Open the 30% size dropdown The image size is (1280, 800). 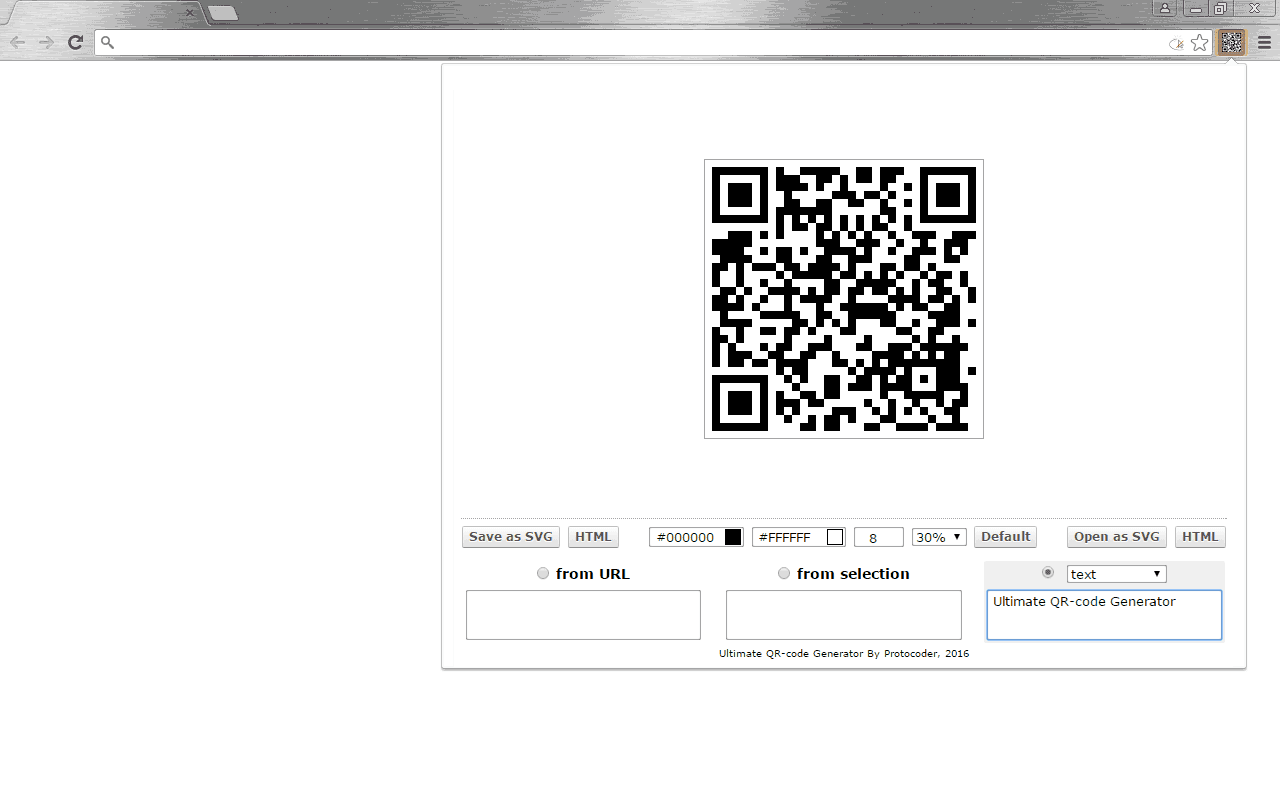pyautogui.click(x=939, y=537)
